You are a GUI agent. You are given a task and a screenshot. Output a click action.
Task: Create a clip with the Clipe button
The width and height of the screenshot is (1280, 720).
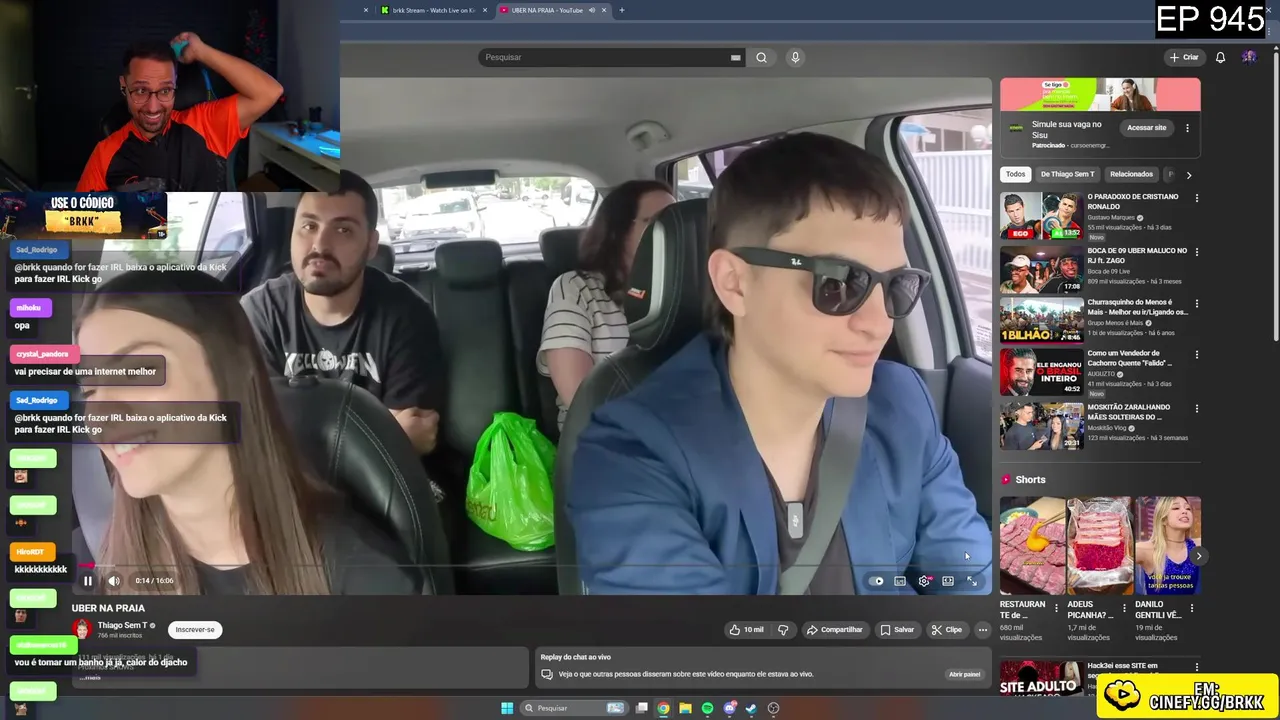point(946,630)
